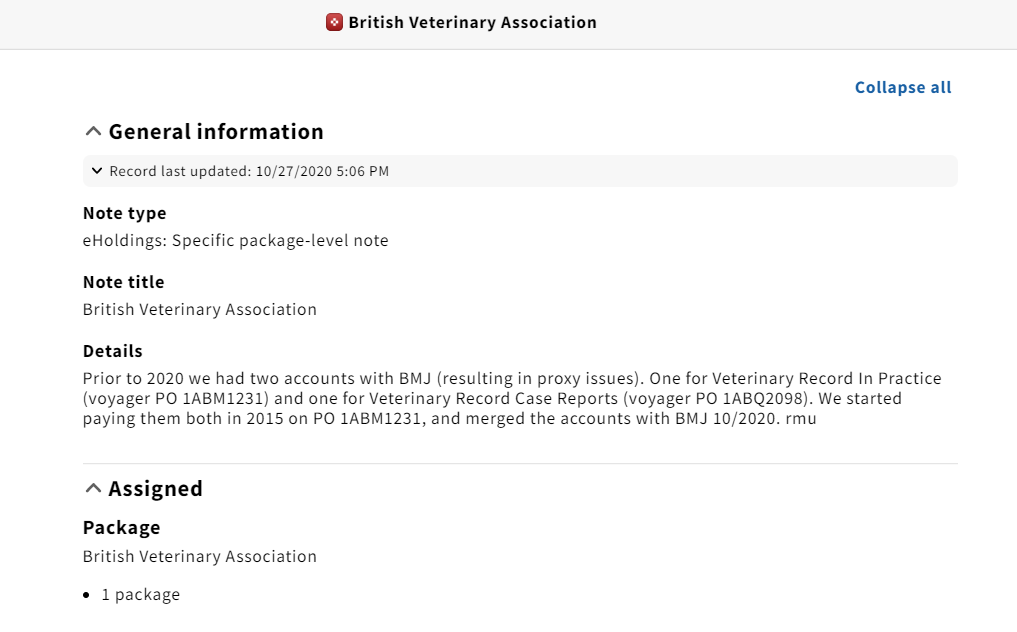Click the British Veterinary Association pane title
The height and width of the screenshot is (632, 1017).
tap(472, 22)
